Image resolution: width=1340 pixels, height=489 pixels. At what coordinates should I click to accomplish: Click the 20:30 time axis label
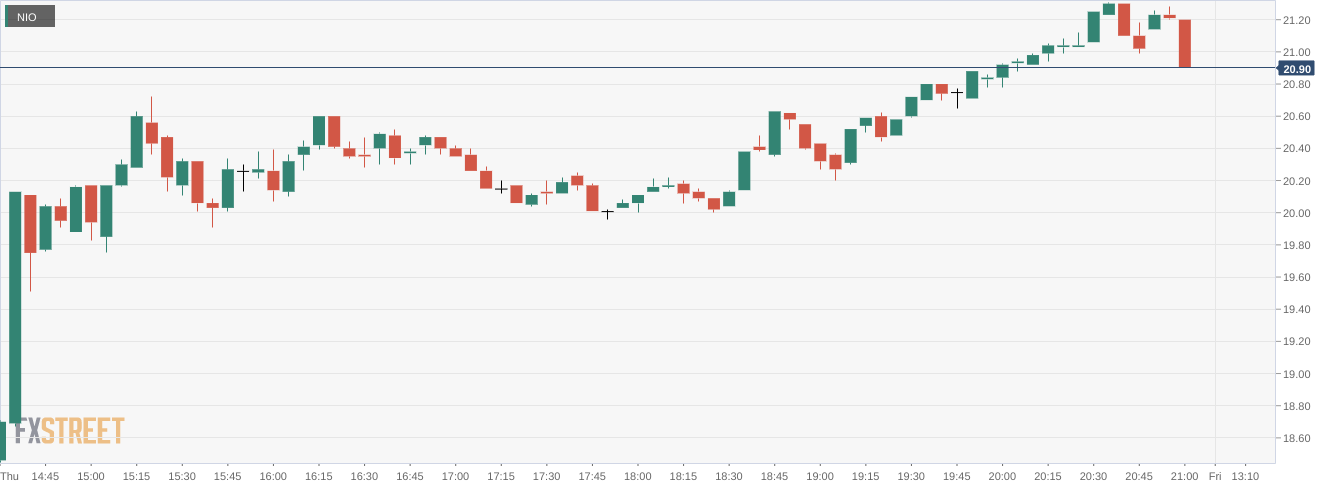(x=1093, y=476)
